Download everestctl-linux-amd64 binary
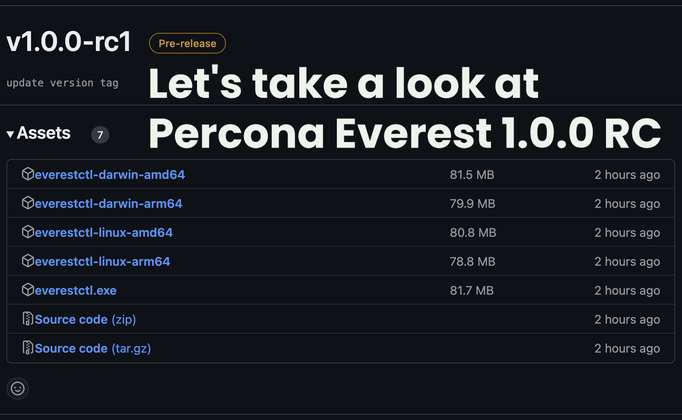The height and width of the screenshot is (420, 682). [x=103, y=233]
